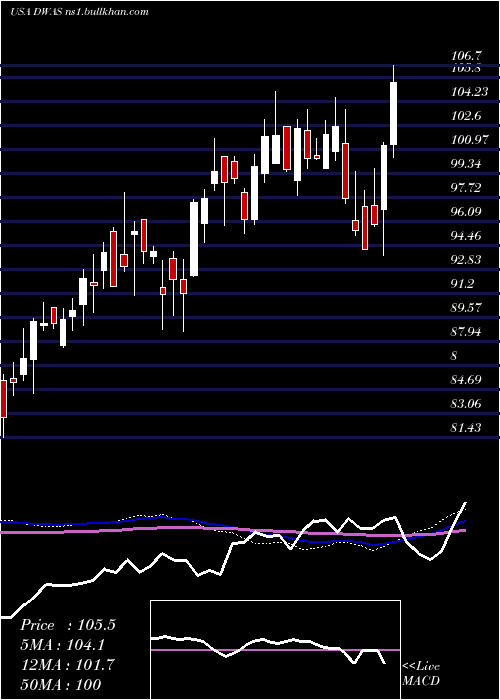Select the 100.97 price axis label

point(470,140)
